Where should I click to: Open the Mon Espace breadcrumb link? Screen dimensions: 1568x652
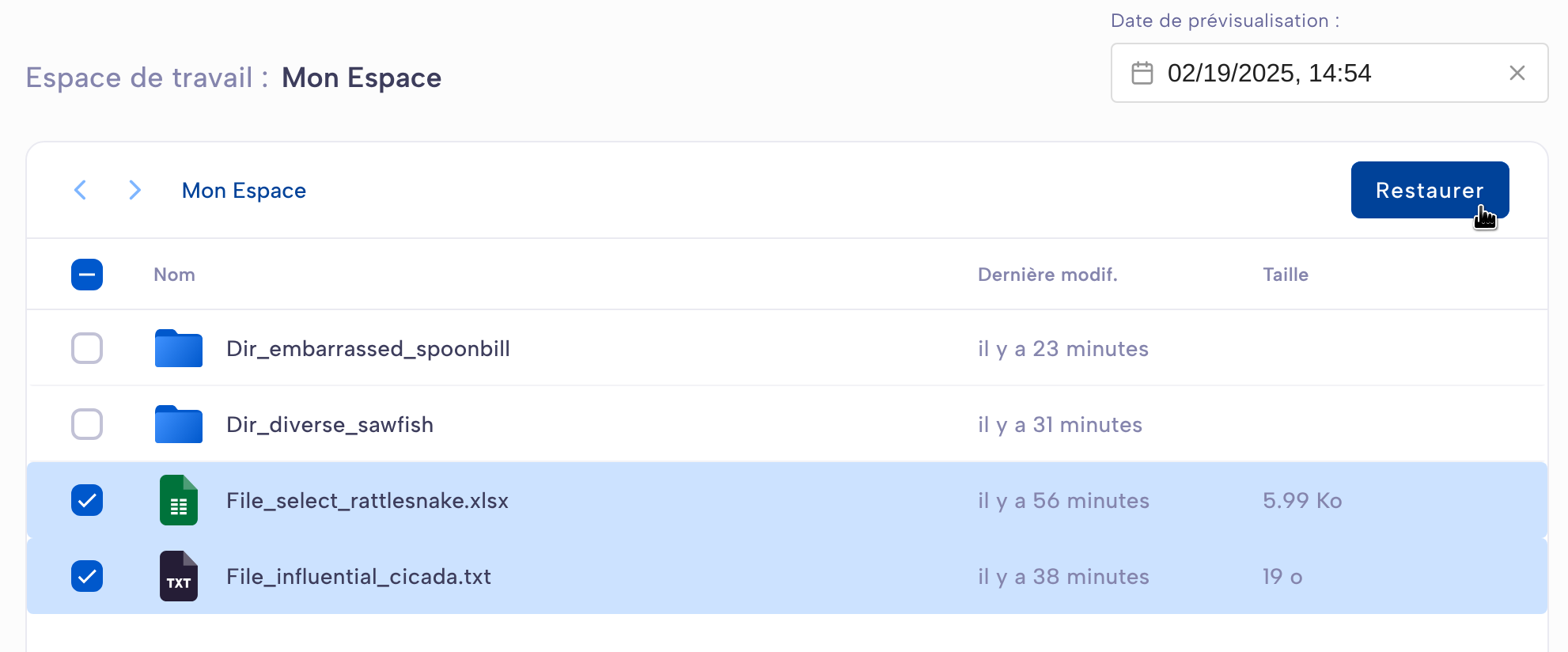244,191
